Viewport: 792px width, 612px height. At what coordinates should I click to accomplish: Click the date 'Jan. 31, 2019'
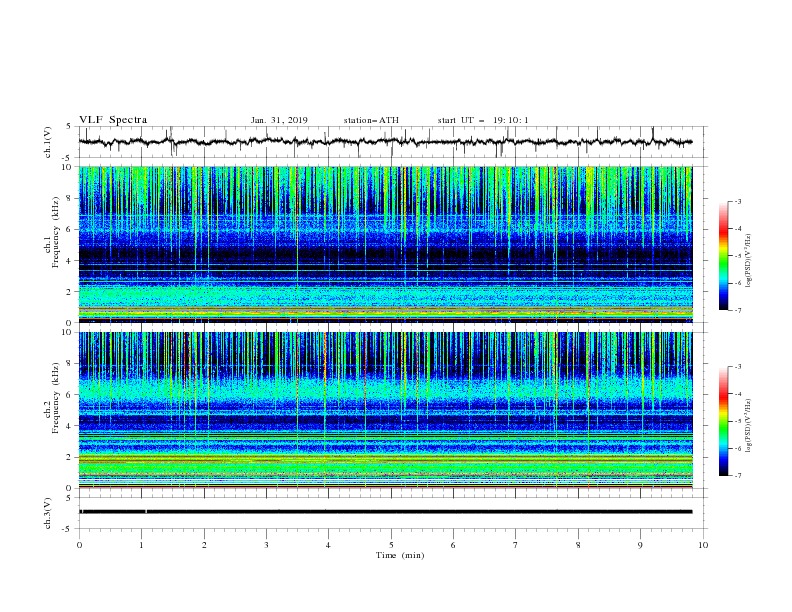(x=279, y=120)
